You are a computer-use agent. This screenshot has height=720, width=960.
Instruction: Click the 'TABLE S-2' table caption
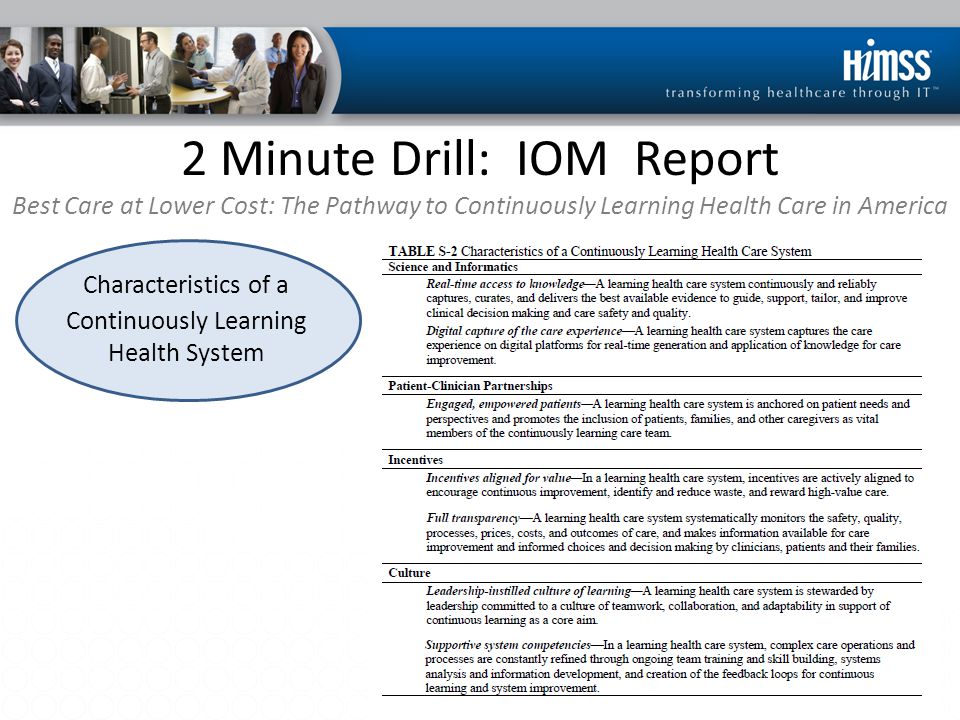pos(599,251)
